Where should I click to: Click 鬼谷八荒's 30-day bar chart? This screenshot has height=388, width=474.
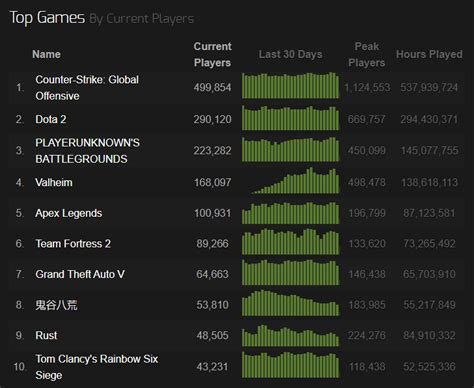point(290,303)
